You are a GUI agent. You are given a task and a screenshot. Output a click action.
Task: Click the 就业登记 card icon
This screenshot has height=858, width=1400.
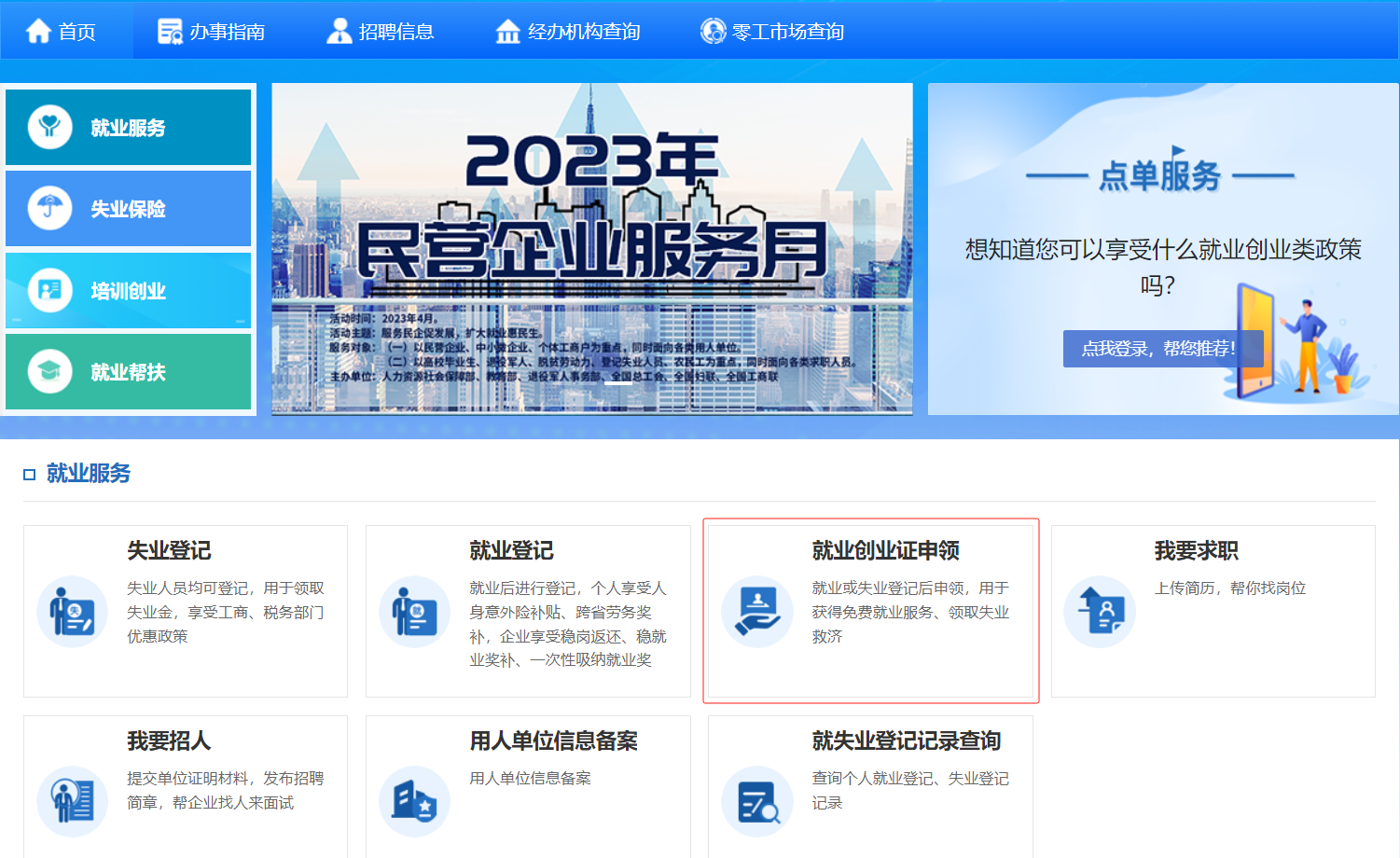[414, 612]
